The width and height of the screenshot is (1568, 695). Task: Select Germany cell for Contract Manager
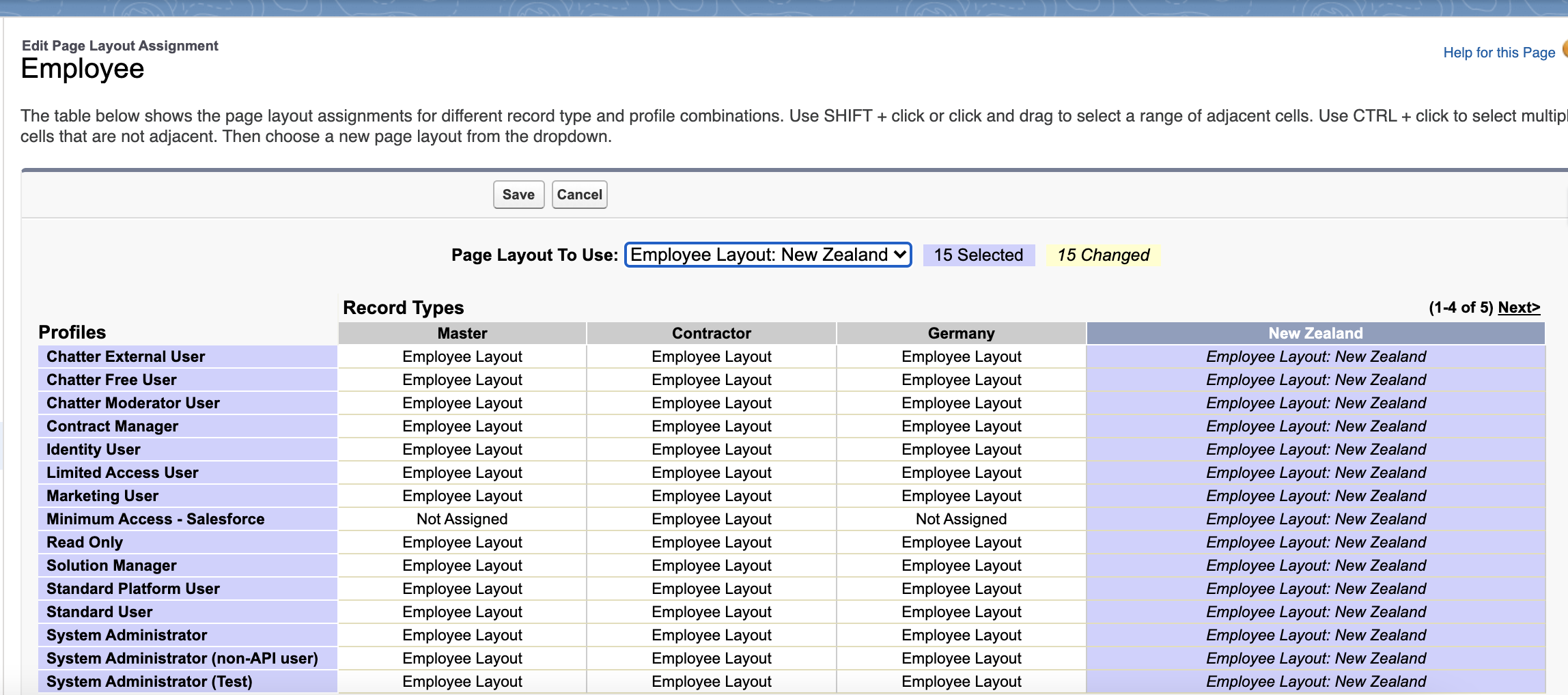point(961,426)
